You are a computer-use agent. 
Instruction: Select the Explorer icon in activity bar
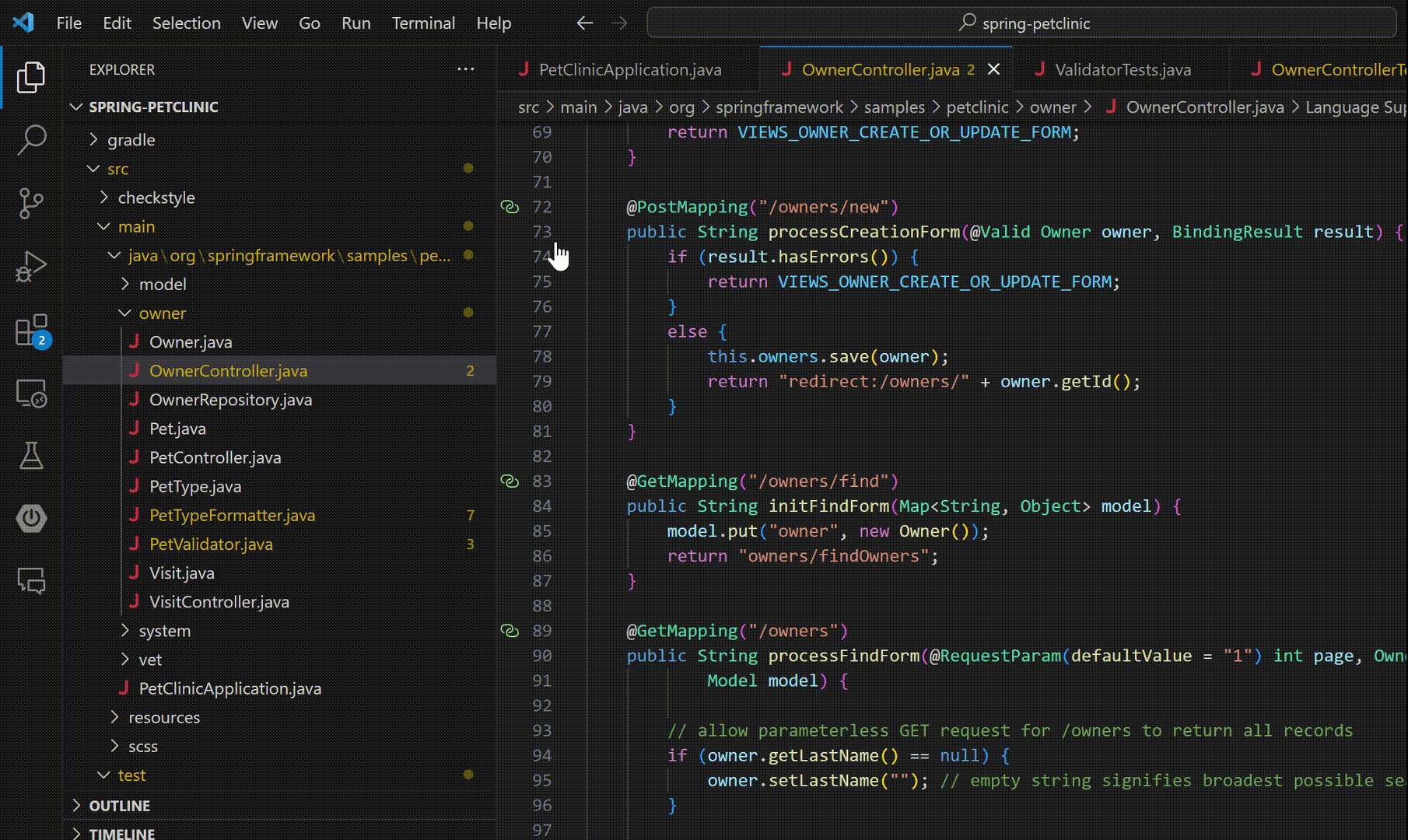(30, 77)
